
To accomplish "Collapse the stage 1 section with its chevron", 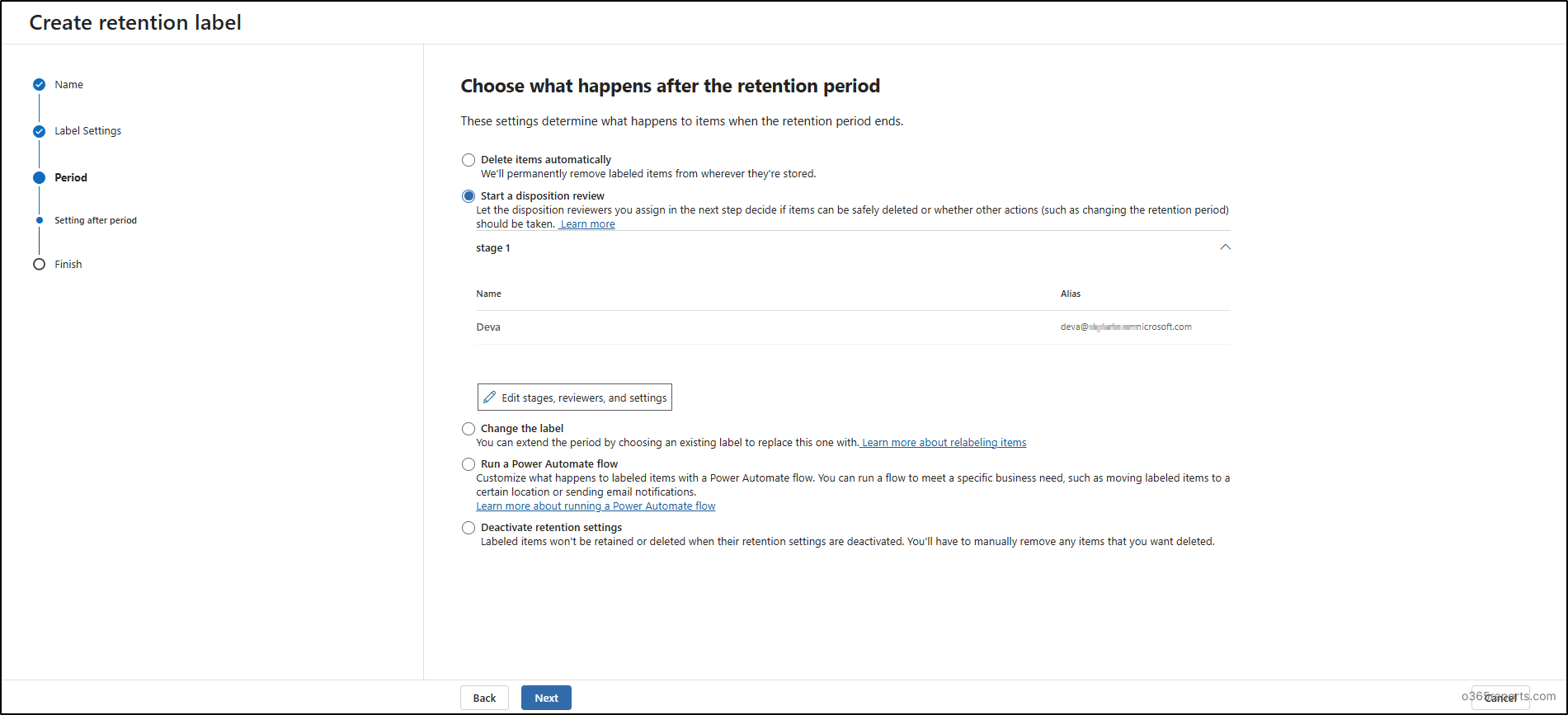I will point(1226,247).
